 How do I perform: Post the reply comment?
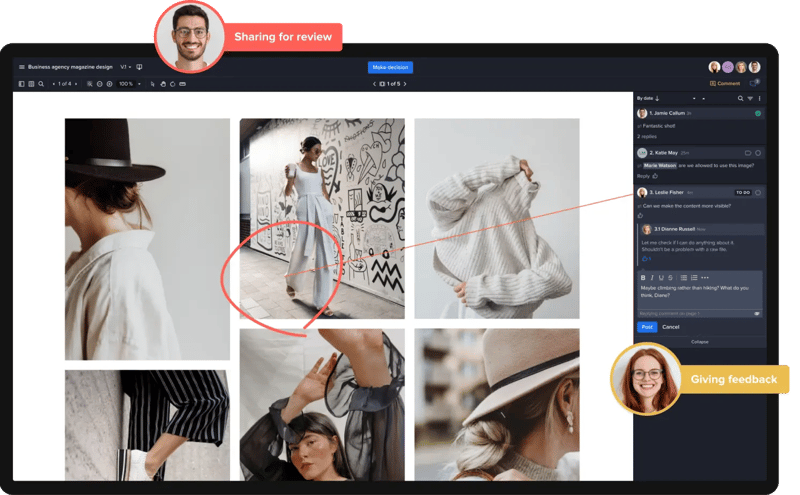(x=646, y=327)
